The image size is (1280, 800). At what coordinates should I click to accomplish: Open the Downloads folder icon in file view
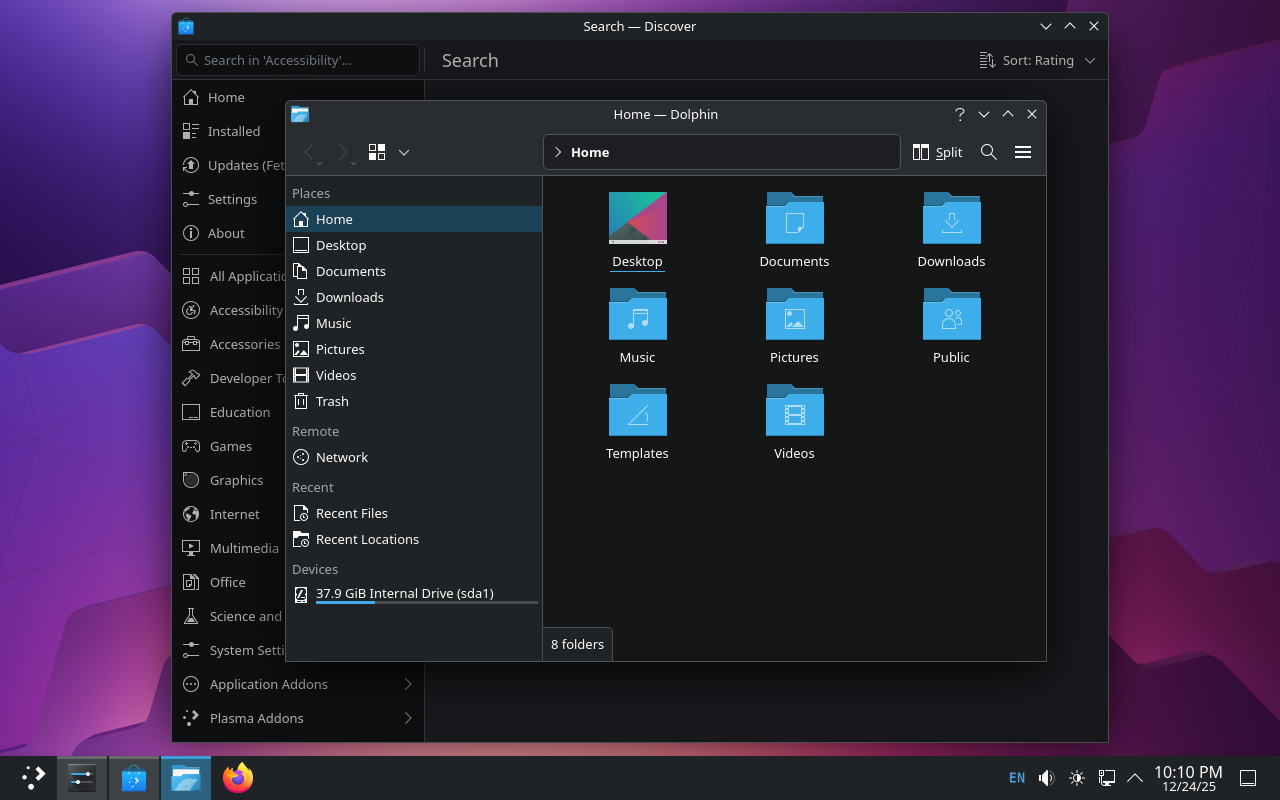tap(951, 219)
